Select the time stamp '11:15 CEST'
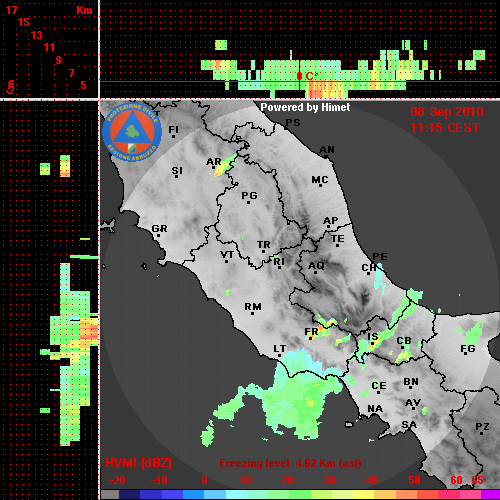500x500 pixels. coord(445,128)
